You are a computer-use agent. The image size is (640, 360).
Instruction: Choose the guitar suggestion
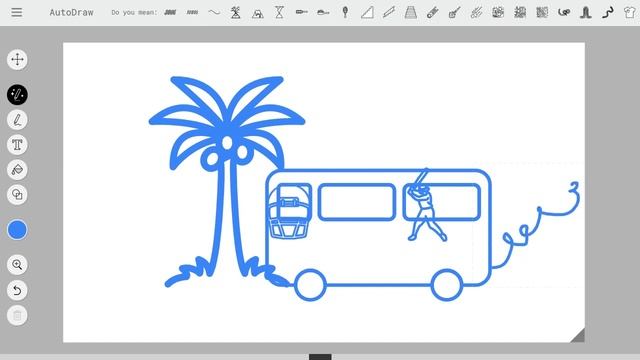coord(454,13)
